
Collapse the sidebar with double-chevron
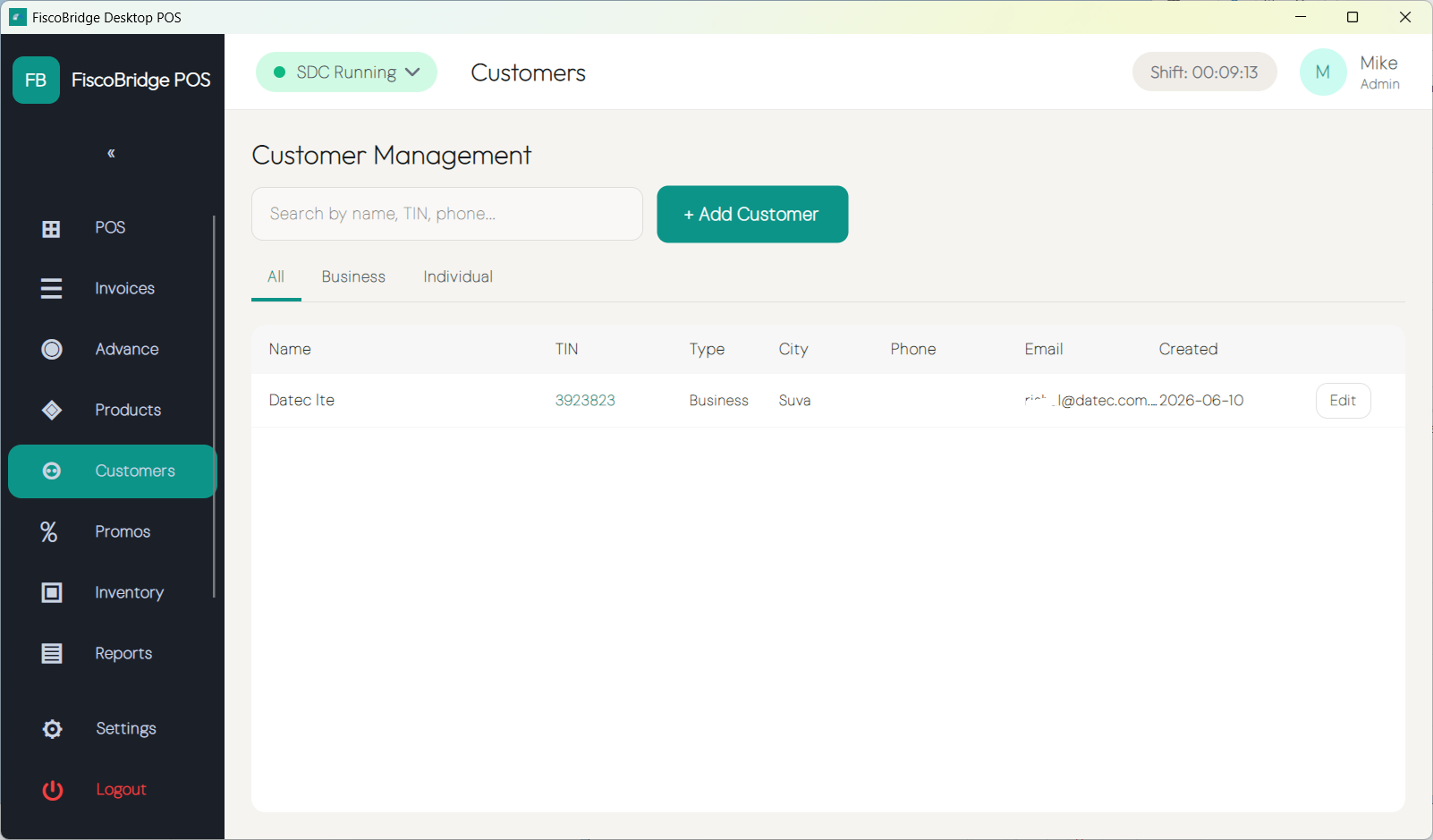[111, 153]
